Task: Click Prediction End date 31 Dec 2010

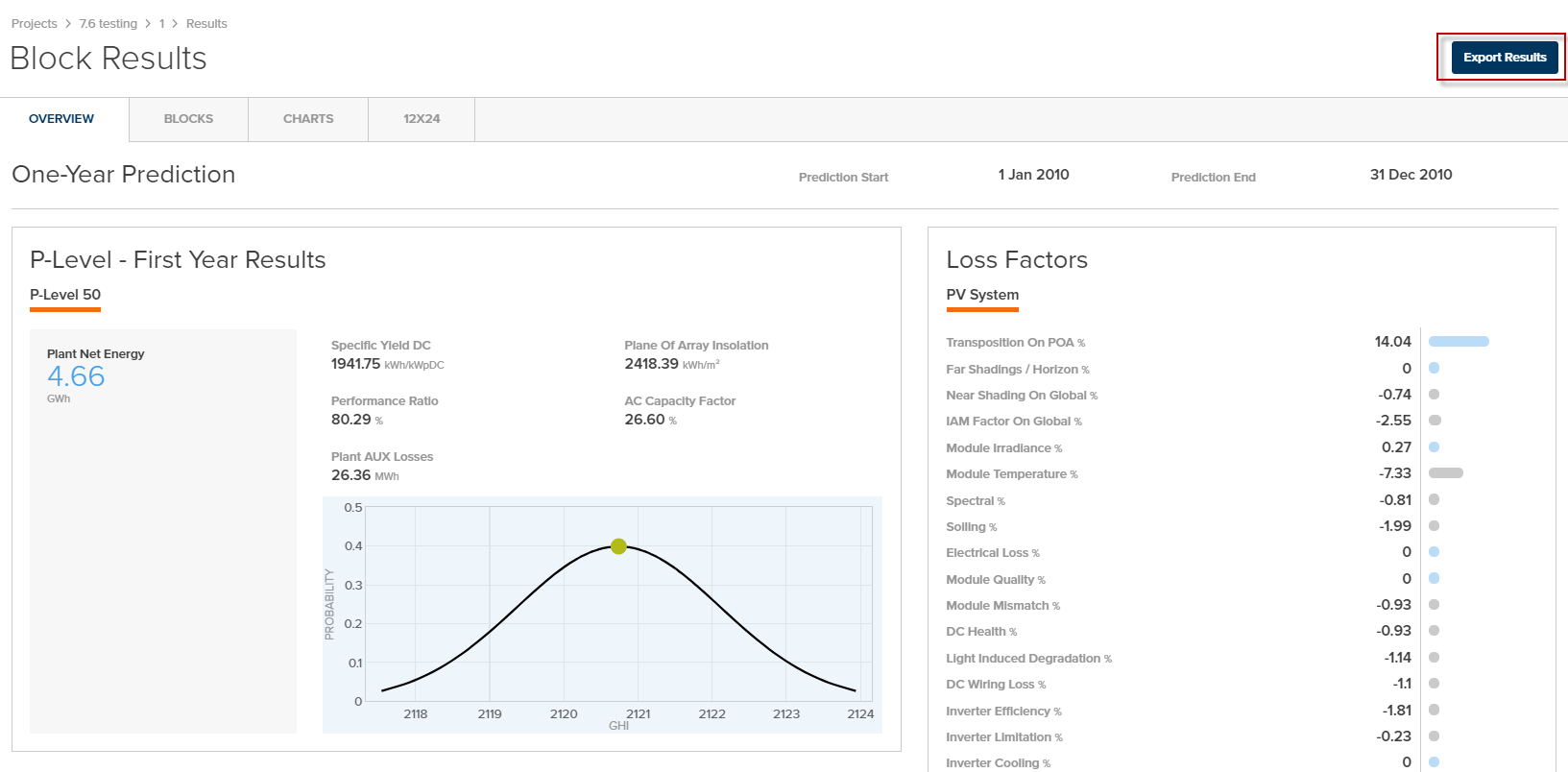Action: pos(1411,175)
